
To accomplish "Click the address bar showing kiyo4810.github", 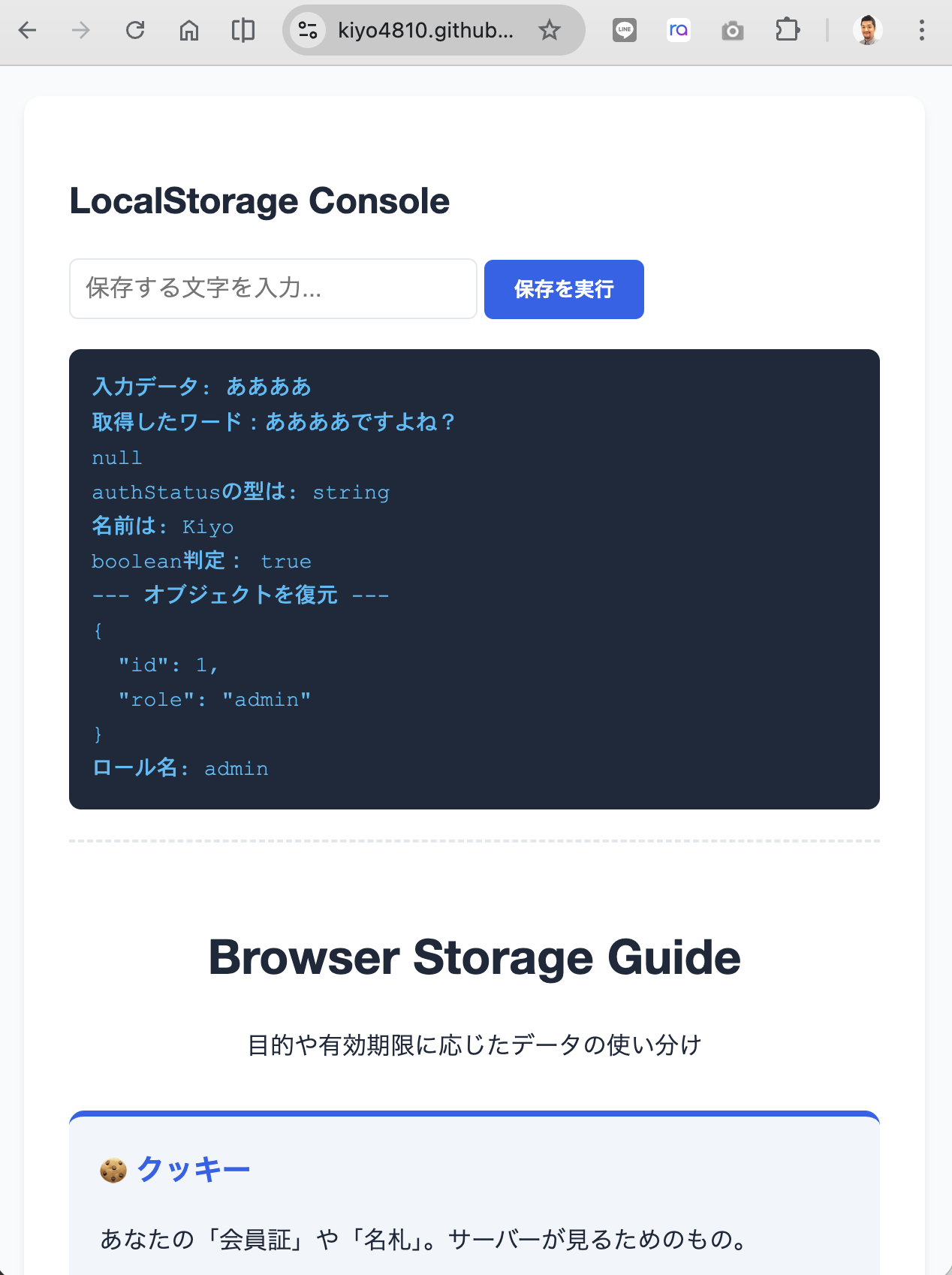I will pos(425,30).
